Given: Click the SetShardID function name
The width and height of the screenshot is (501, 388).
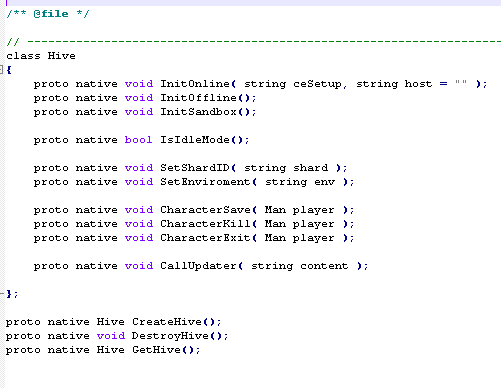Looking at the screenshot, I should (195, 168).
